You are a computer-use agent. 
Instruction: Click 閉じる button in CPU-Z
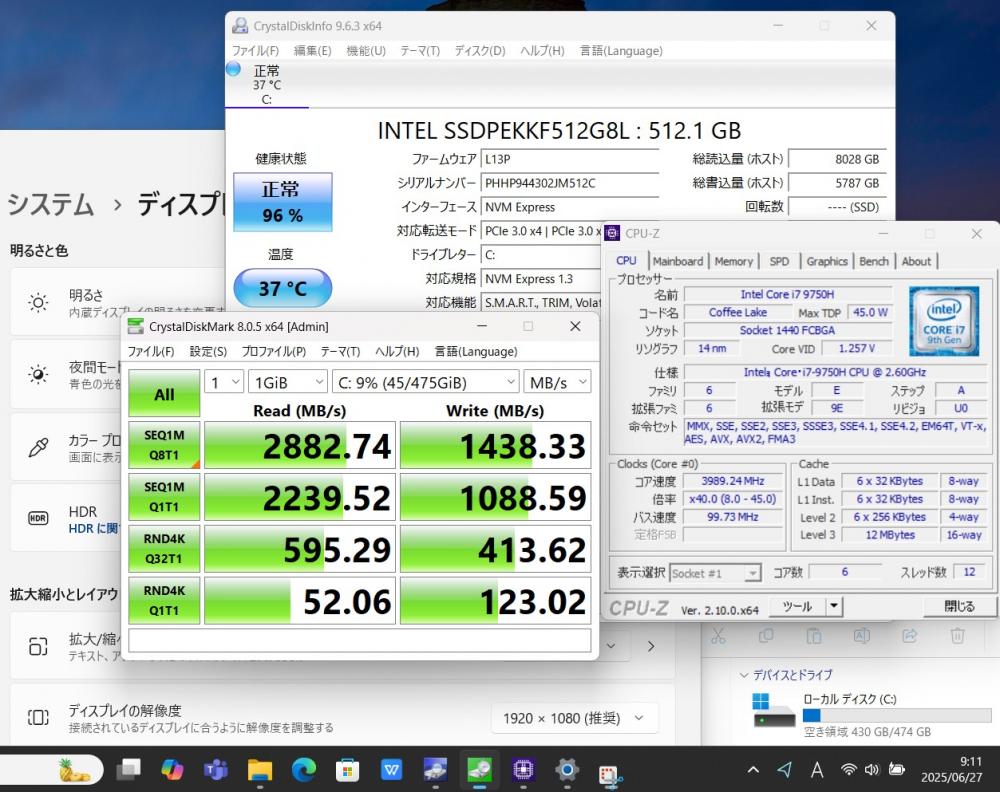959,606
